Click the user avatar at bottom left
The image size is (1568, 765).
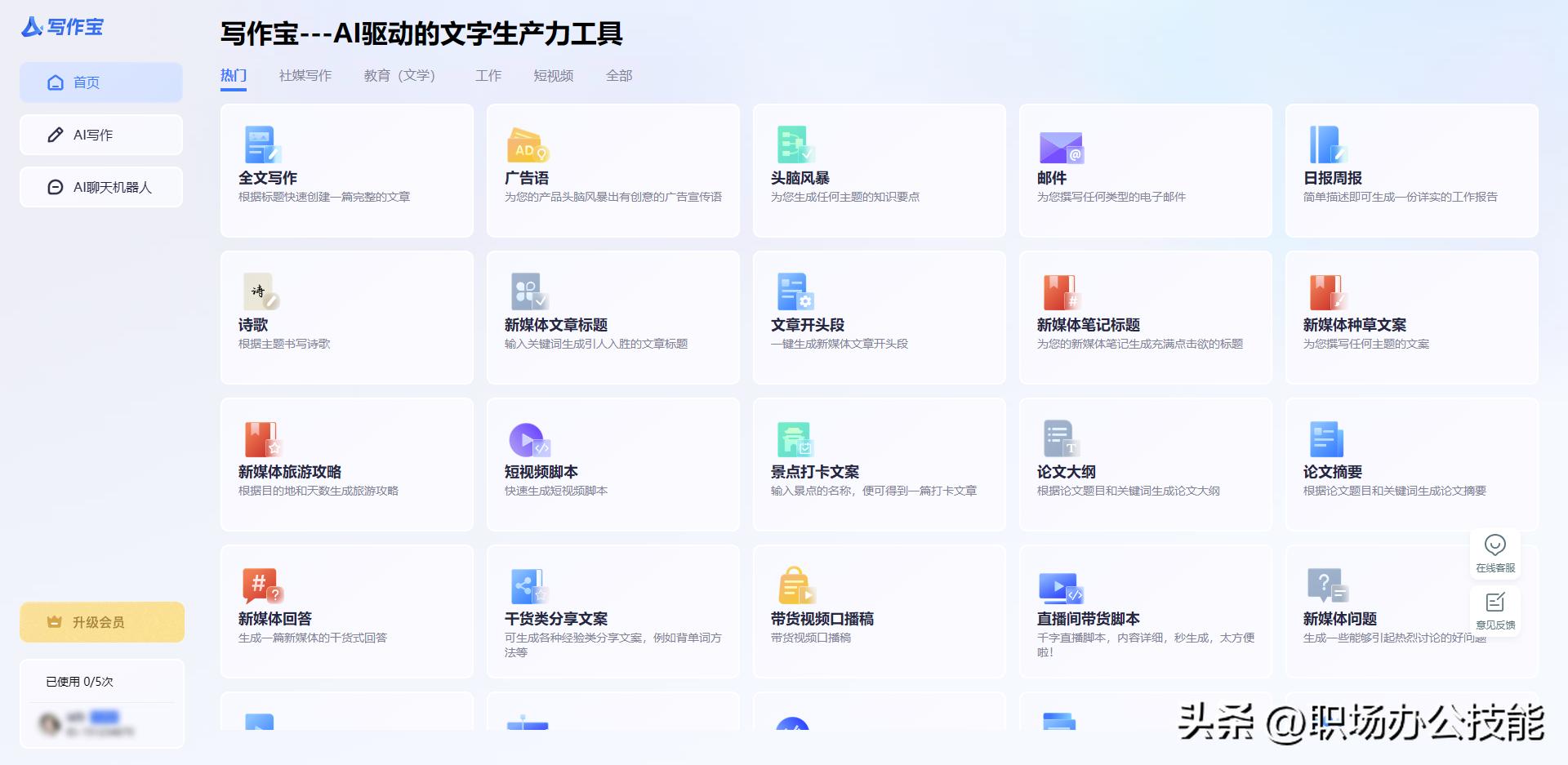(x=49, y=723)
